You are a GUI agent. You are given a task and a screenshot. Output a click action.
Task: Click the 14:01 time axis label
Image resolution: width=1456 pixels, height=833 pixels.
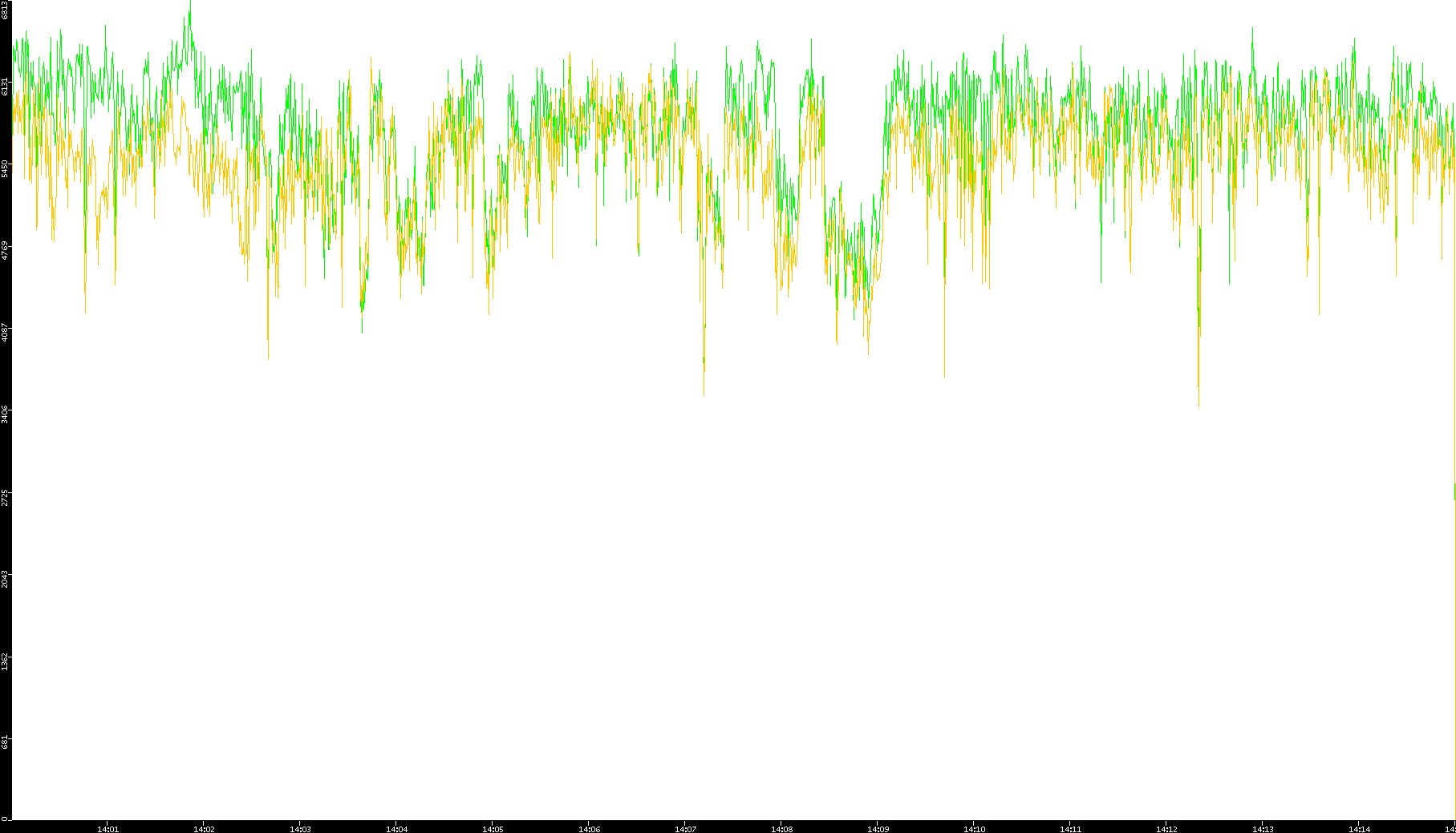tap(107, 829)
